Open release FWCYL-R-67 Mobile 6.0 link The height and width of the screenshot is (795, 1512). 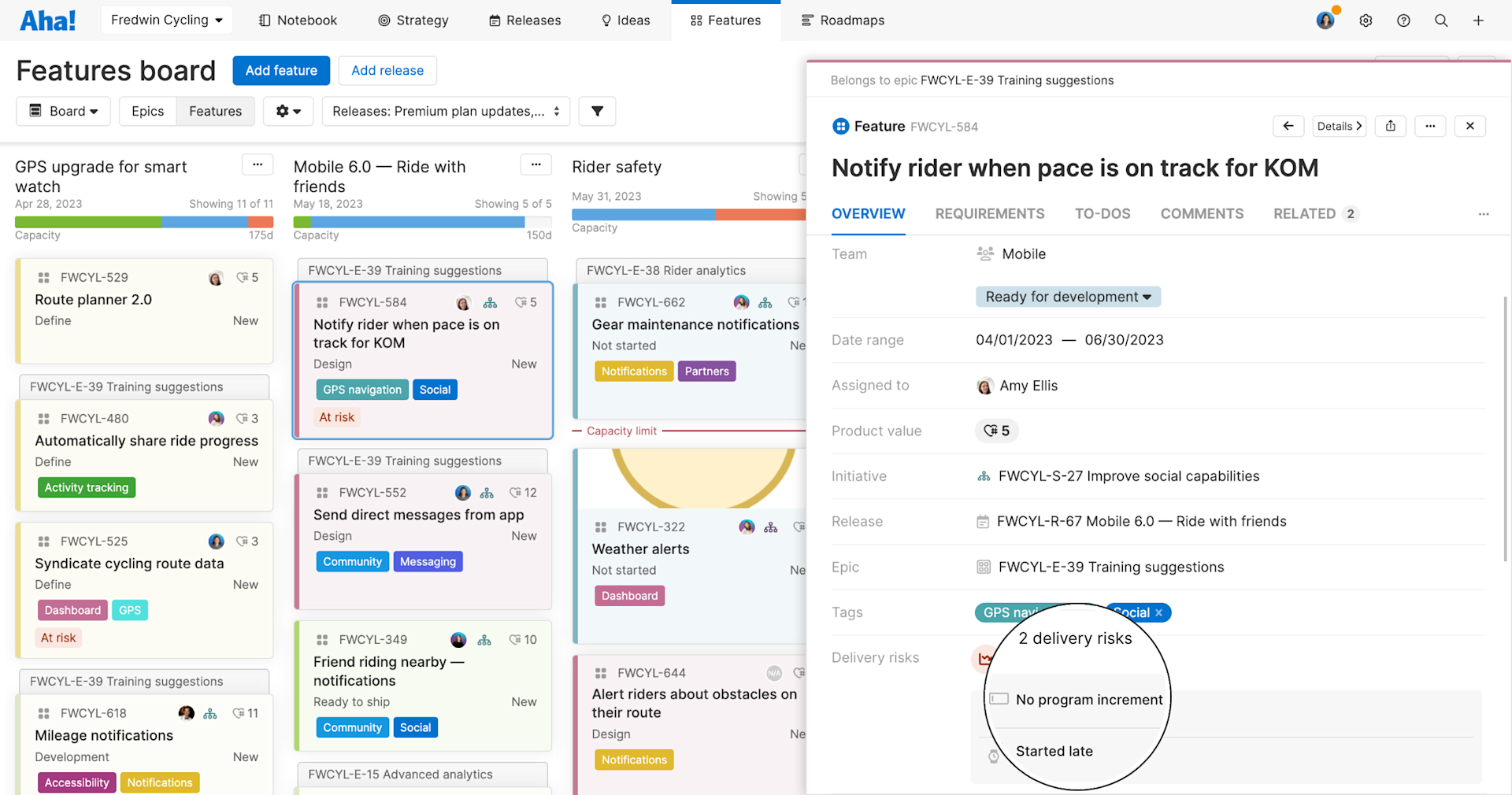pos(1141,522)
